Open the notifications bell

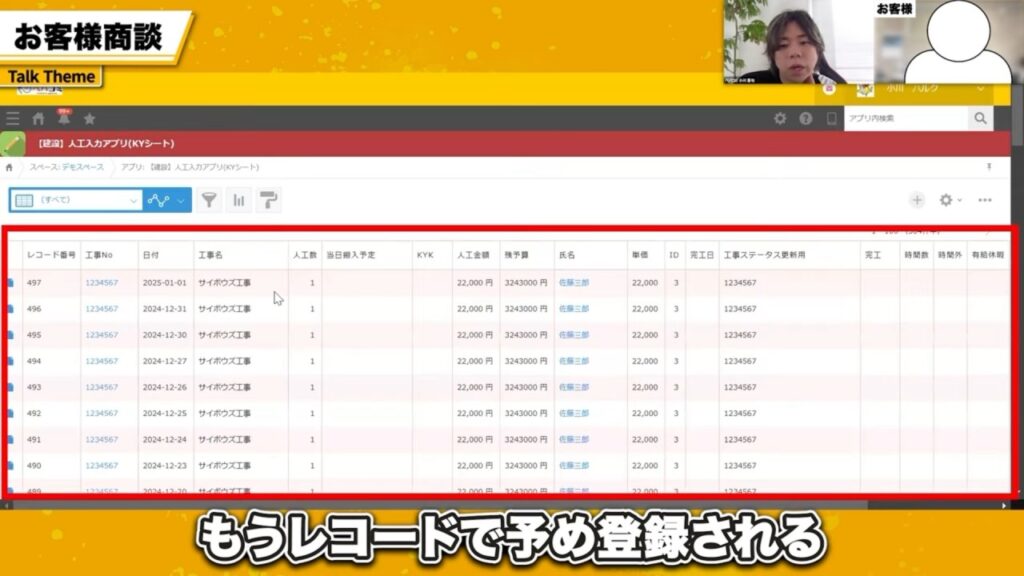(64, 118)
